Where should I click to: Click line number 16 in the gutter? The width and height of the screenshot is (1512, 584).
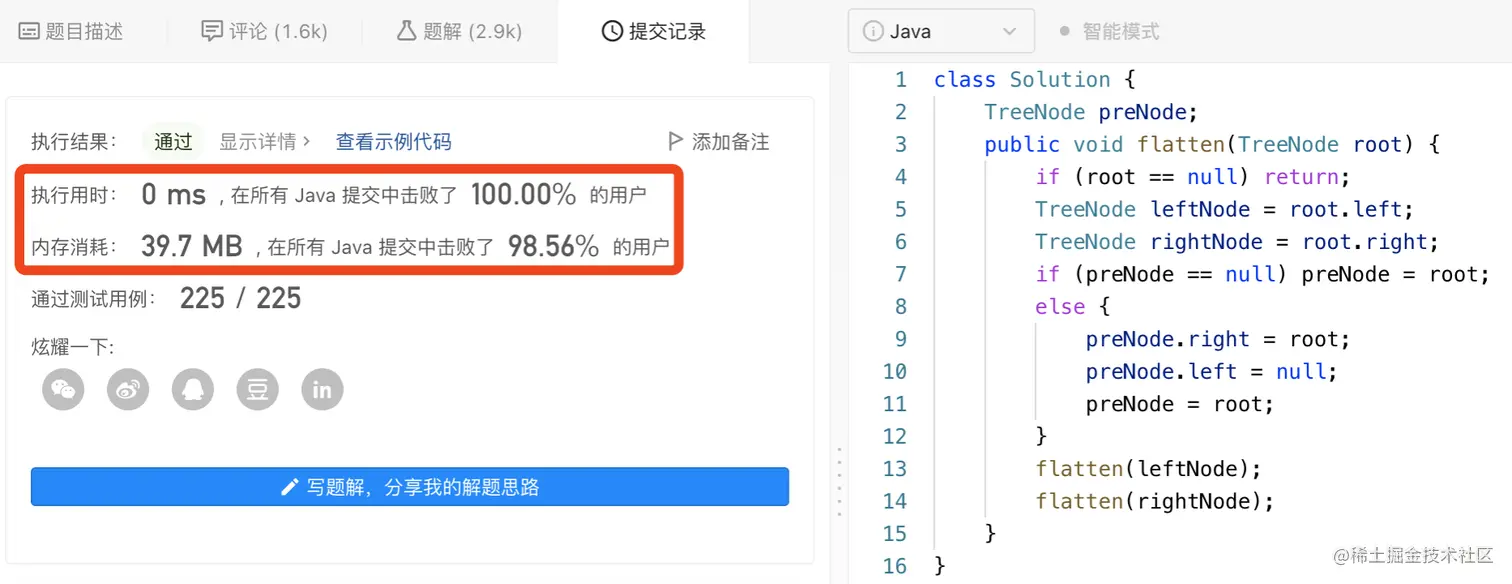click(895, 566)
